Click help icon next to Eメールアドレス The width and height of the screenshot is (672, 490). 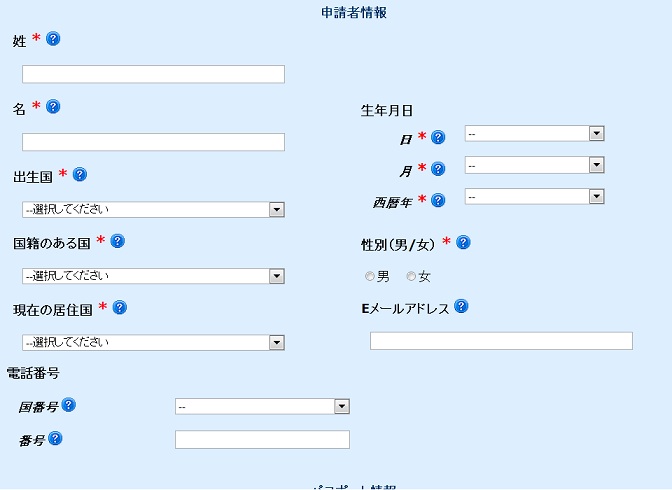(461, 306)
